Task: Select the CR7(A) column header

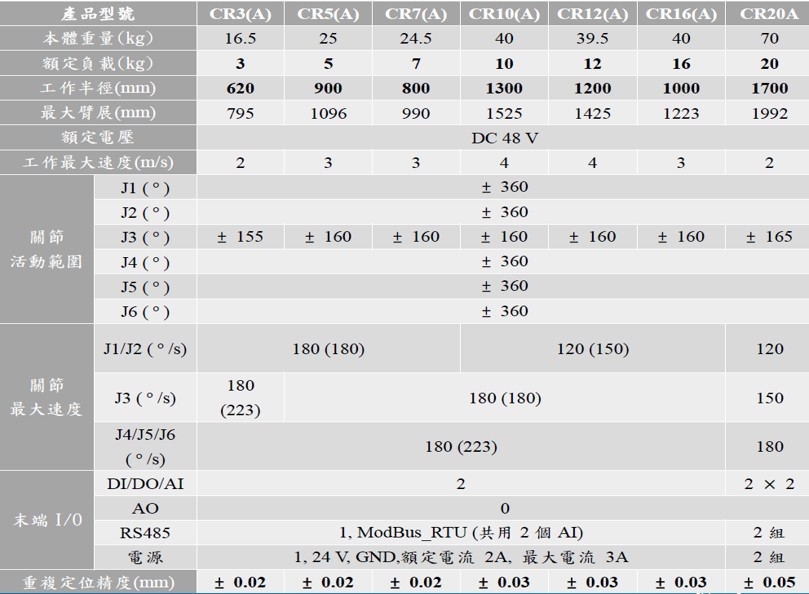Action: [x=416, y=13]
